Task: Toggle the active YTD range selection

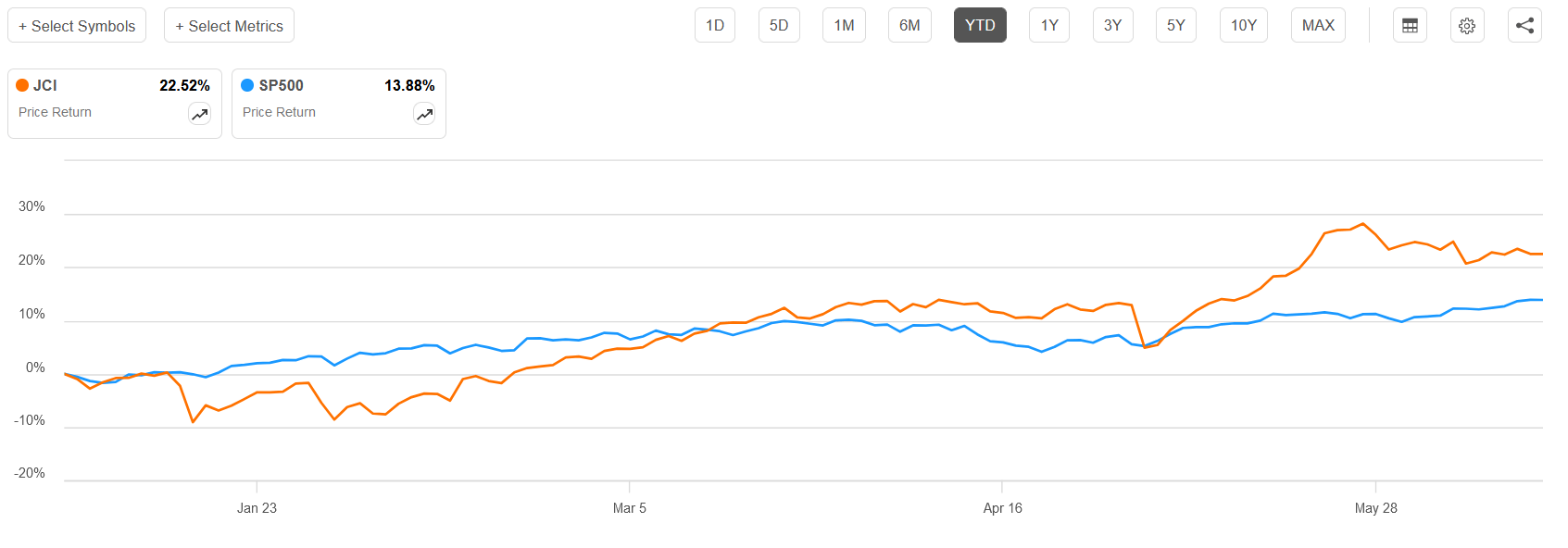Action: click(x=979, y=25)
